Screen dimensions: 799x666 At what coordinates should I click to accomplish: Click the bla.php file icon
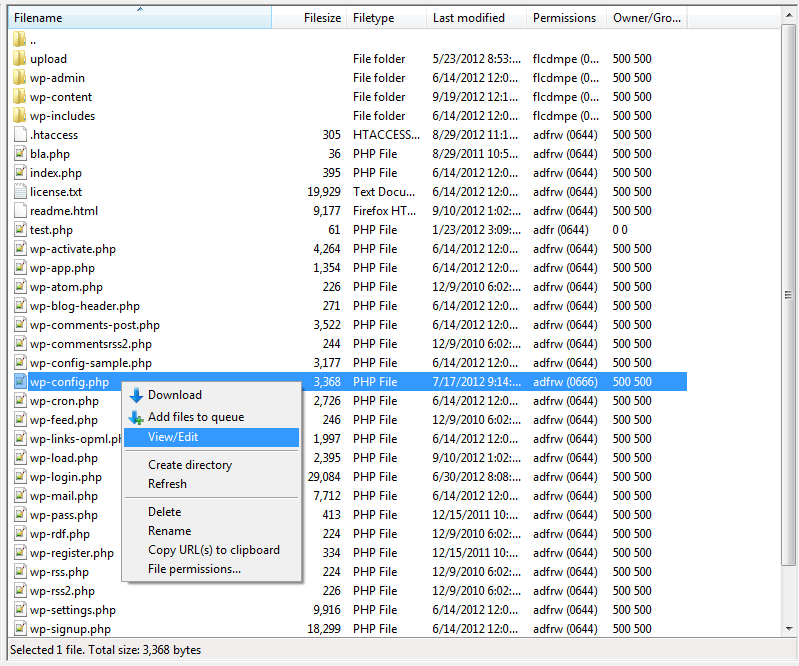(x=20, y=153)
